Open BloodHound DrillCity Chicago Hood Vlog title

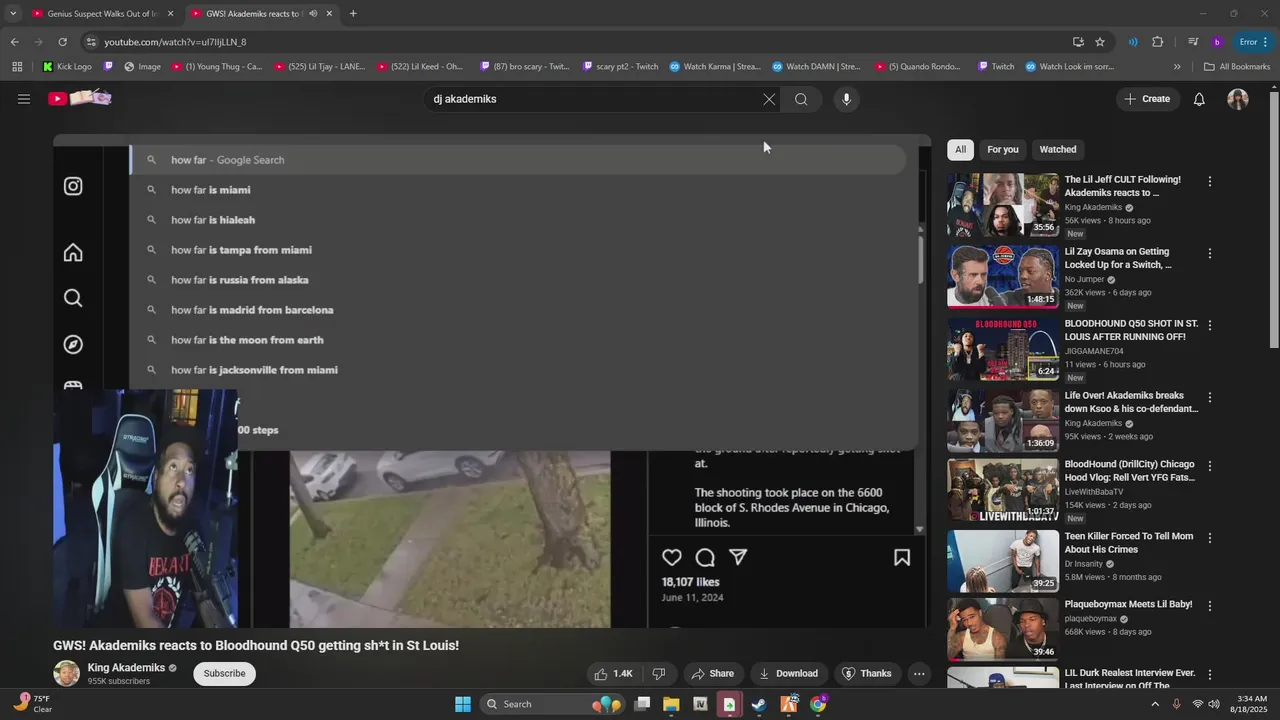[x=1130, y=471]
